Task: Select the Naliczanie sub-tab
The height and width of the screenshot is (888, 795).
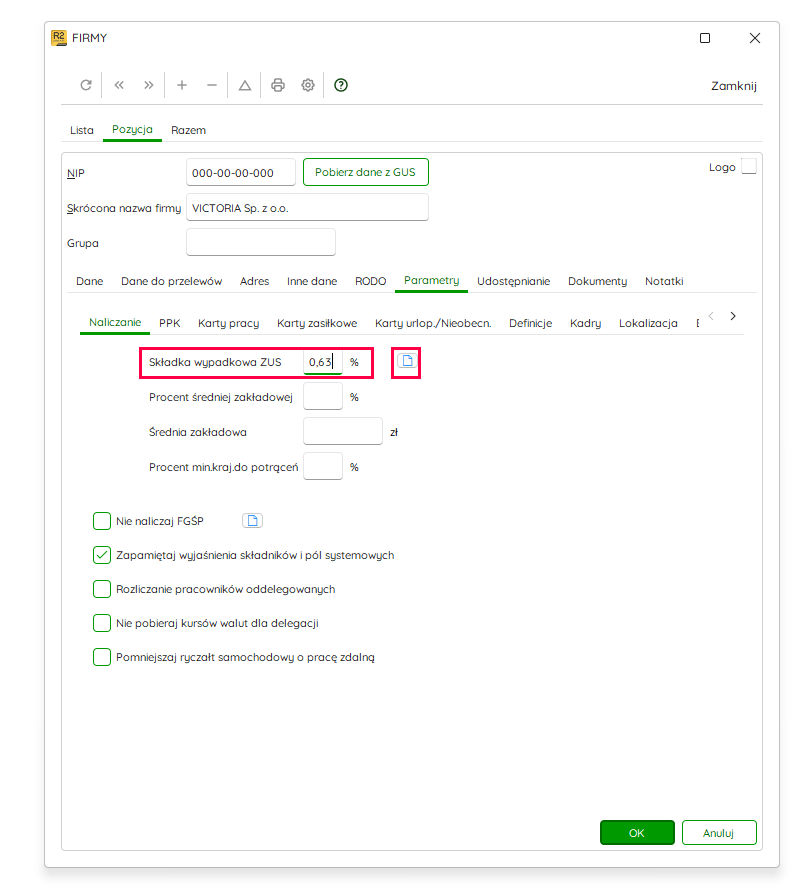Action: click(115, 322)
